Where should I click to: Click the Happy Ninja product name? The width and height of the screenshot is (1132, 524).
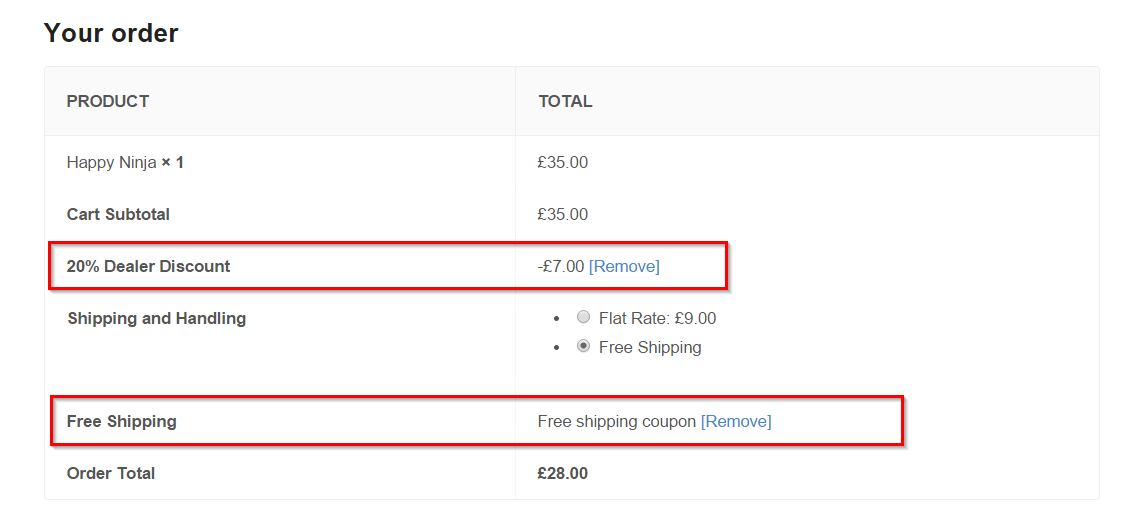pyautogui.click(x=112, y=162)
